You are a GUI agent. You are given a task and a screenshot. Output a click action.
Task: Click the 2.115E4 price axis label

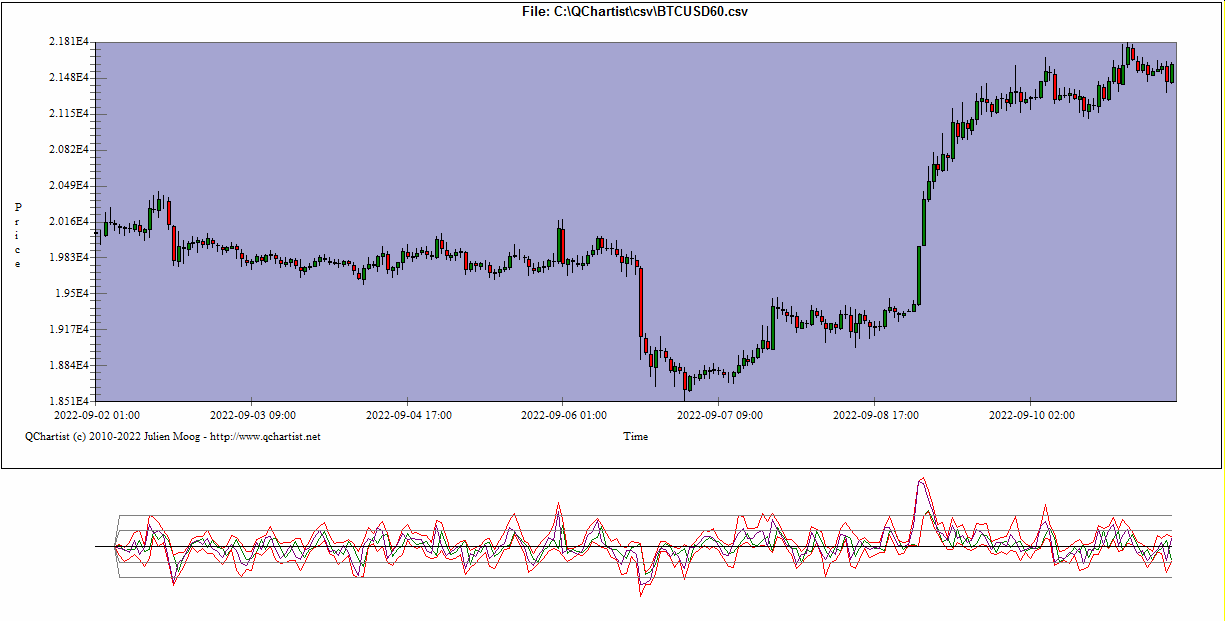click(69, 113)
